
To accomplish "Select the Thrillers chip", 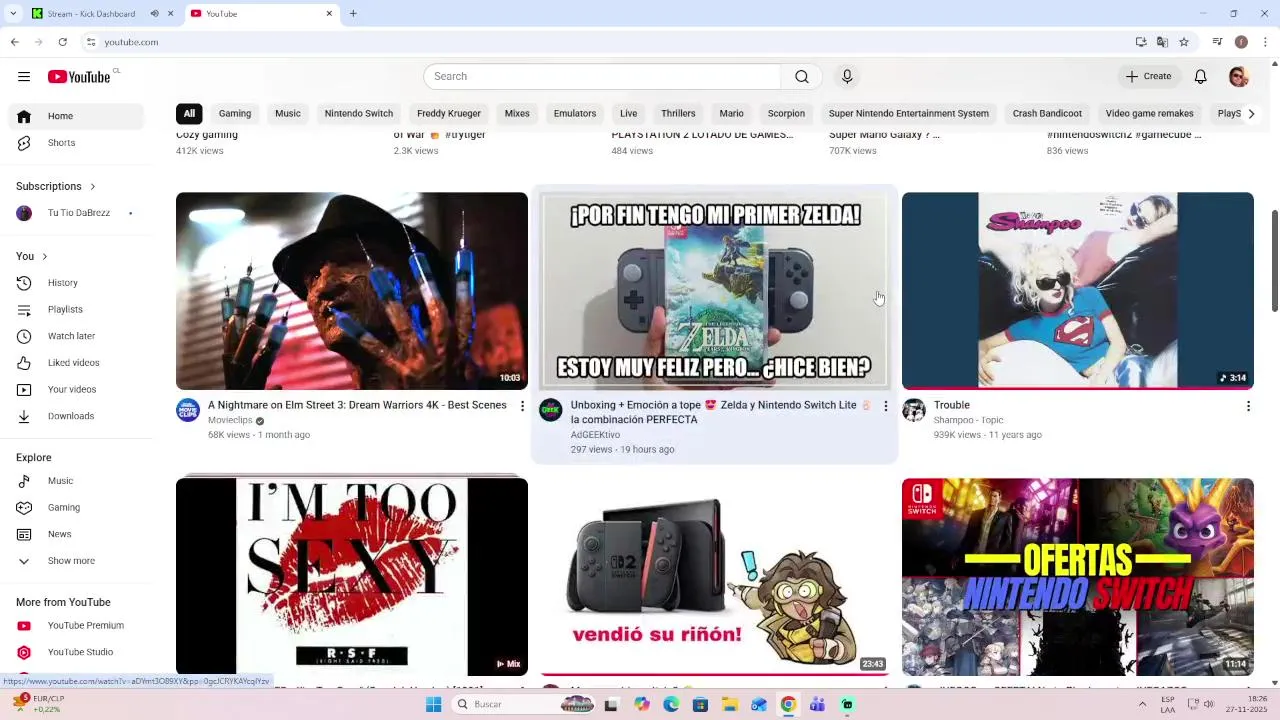I will click(x=678, y=114).
